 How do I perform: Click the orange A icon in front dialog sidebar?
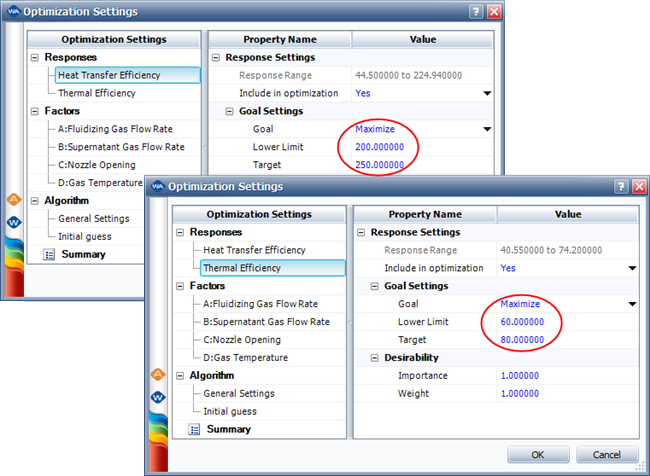157,374
